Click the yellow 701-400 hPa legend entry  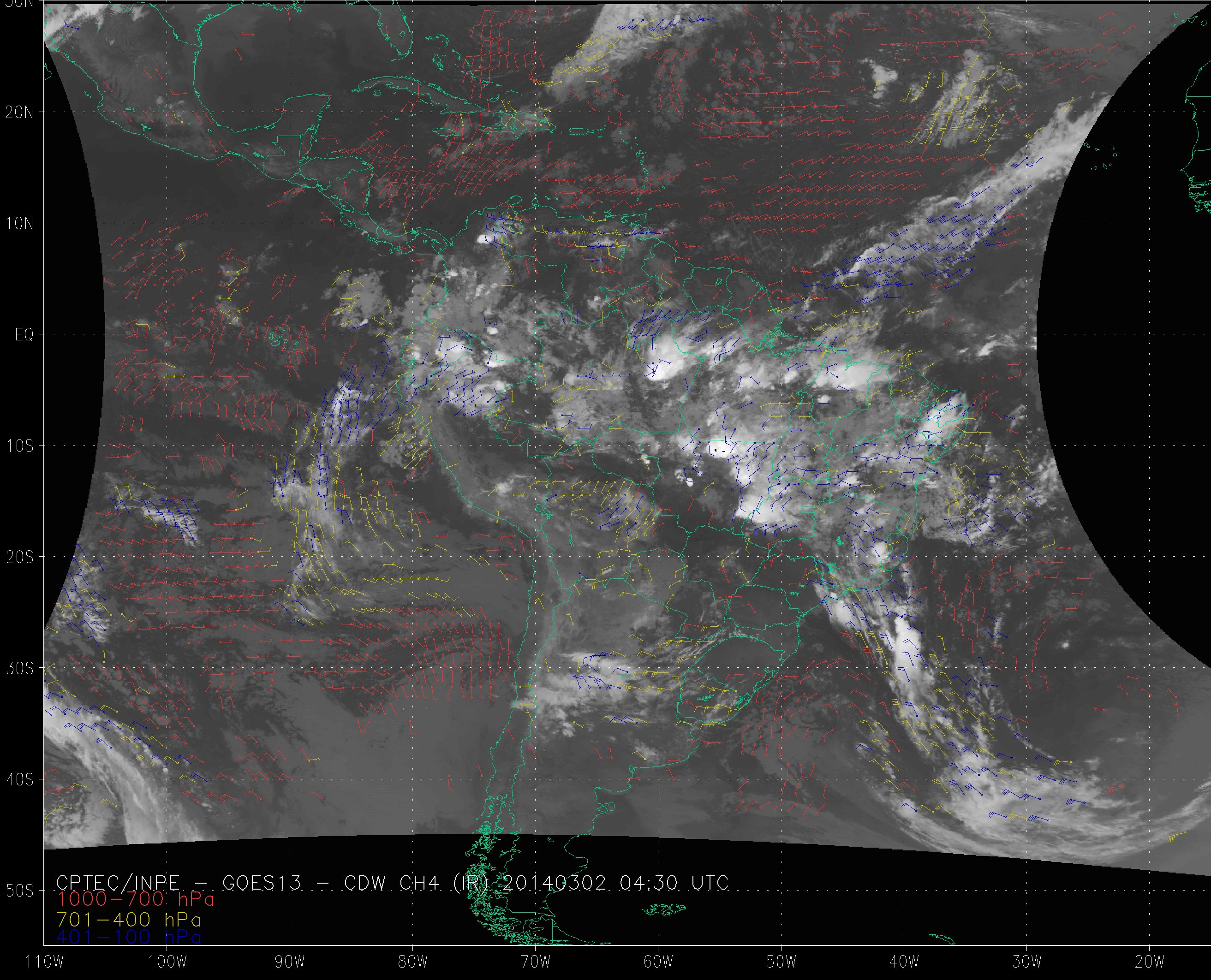129,919
